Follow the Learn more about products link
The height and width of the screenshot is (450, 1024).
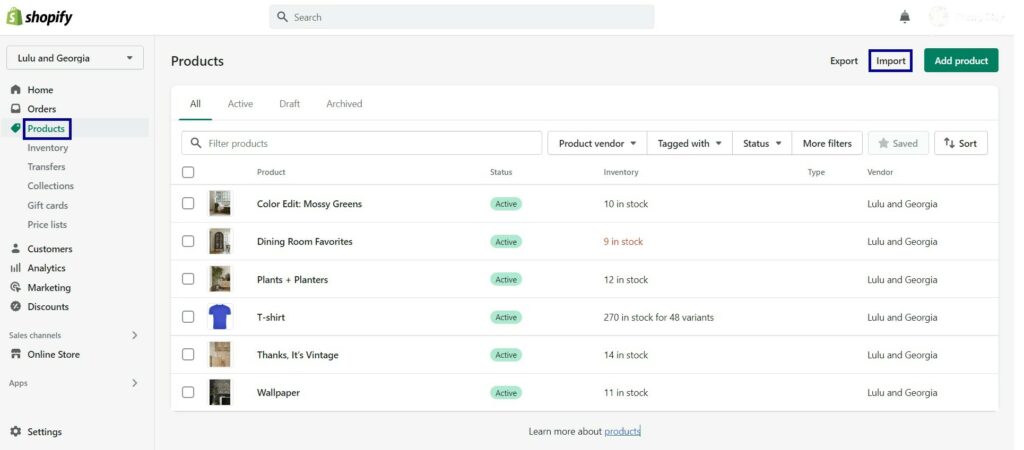click(622, 431)
